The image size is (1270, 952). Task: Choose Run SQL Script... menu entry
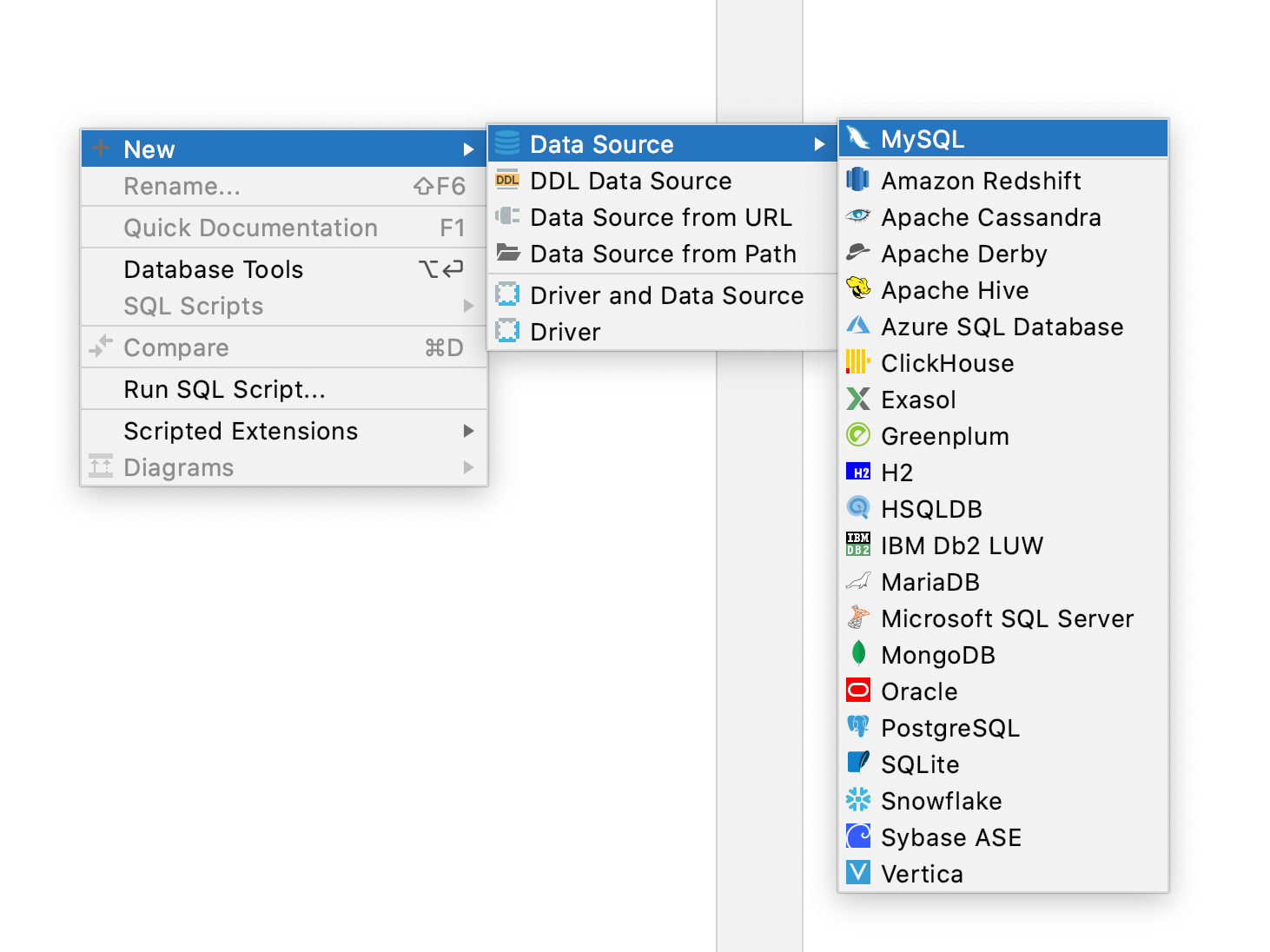click(x=284, y=389)
